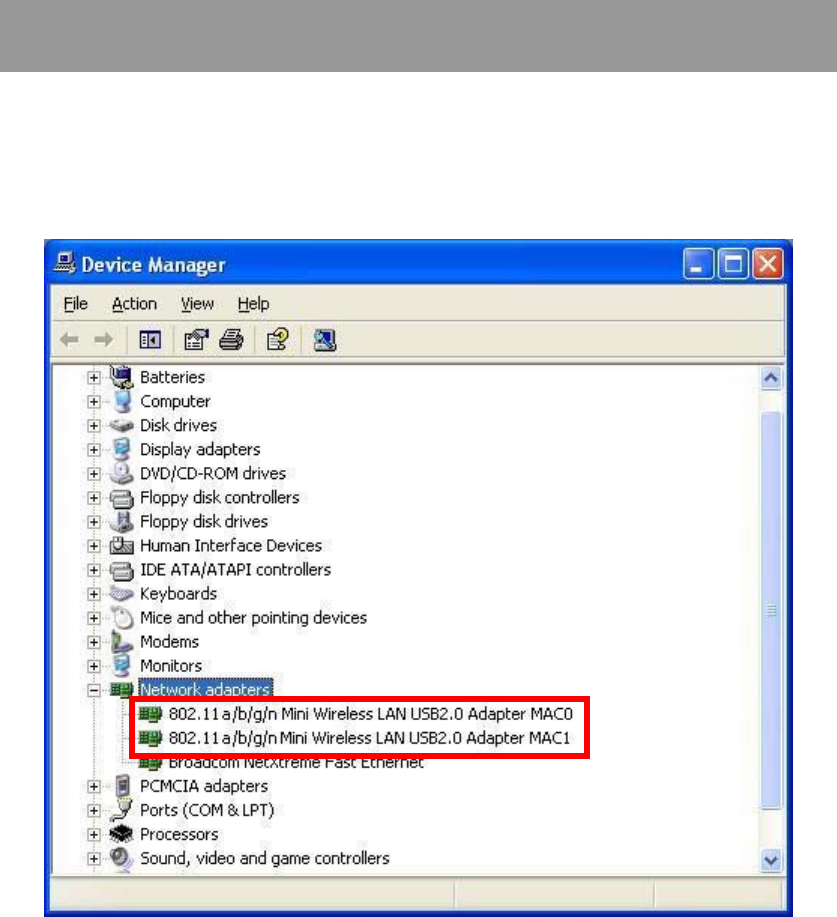Expand Sound, video and game controllers node
This screenshot has height=917, width=837.
pyautogui.click(x=94, y=859)
